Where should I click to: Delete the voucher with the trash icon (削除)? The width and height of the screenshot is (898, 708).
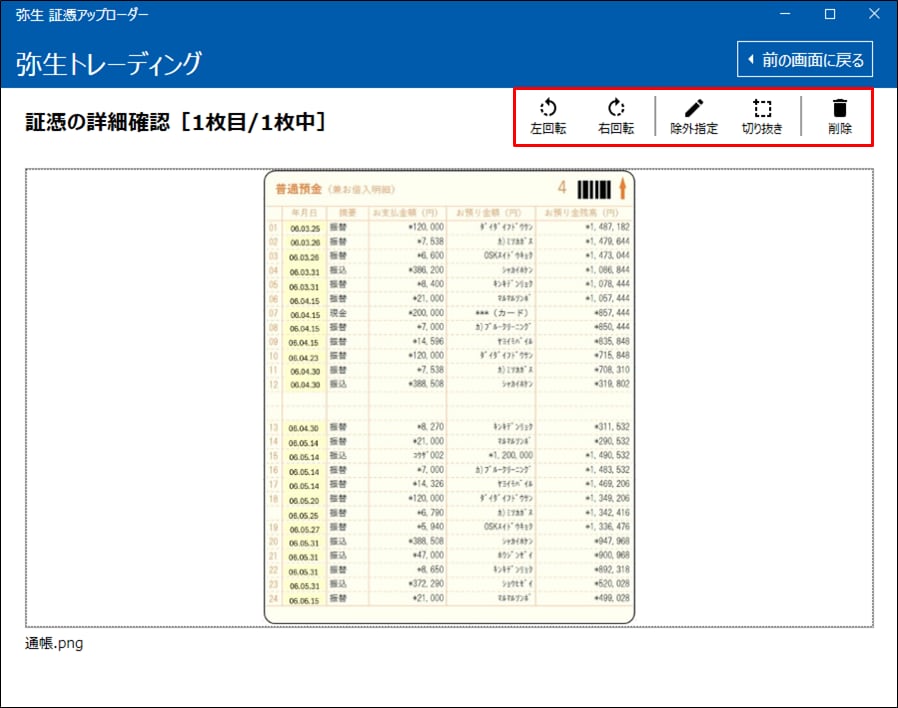click(x=840, y=117)
